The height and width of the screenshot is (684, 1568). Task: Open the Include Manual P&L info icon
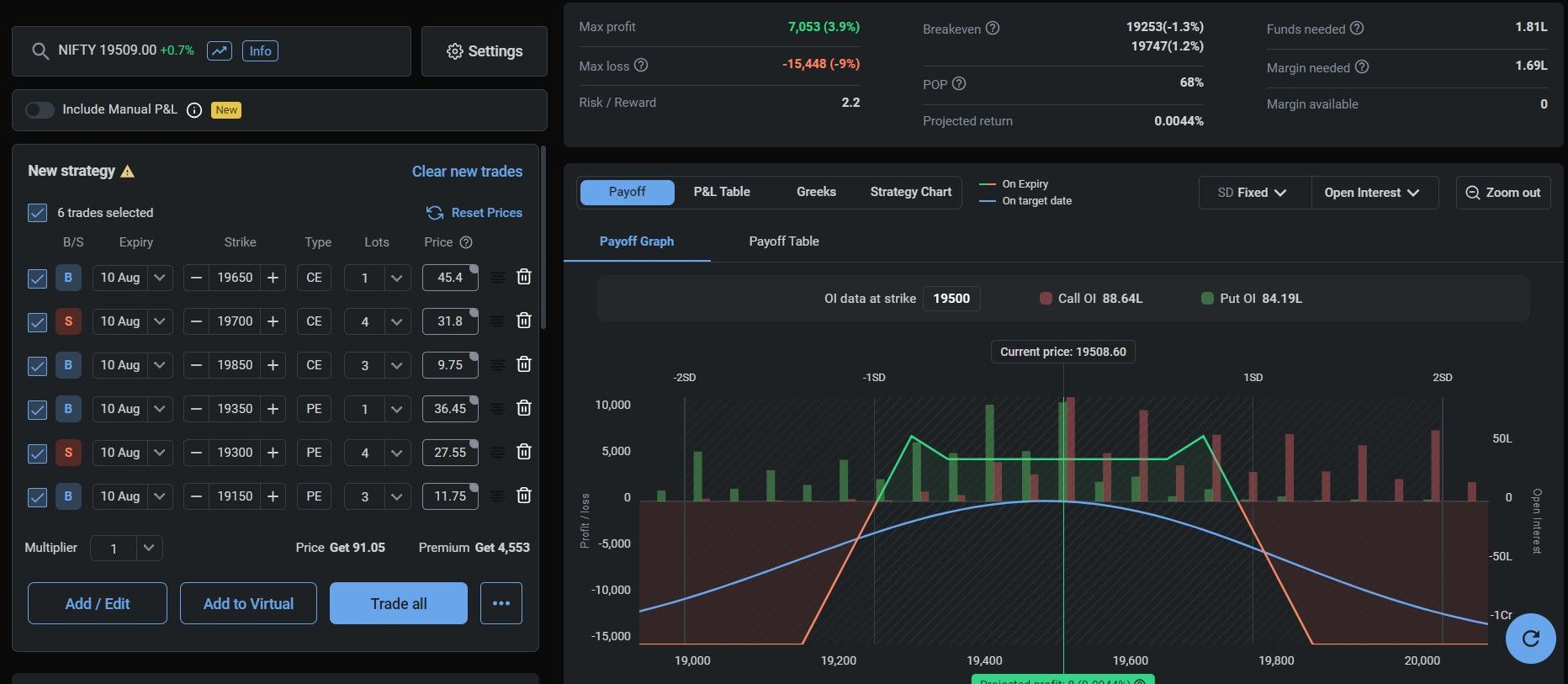pyautogui.click(x=194, y=110)
